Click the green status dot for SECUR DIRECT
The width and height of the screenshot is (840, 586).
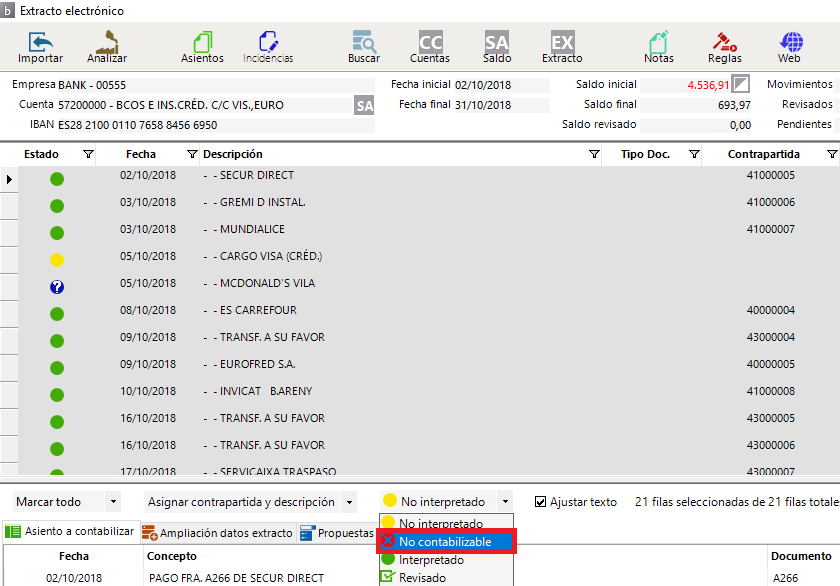[57, 179]
